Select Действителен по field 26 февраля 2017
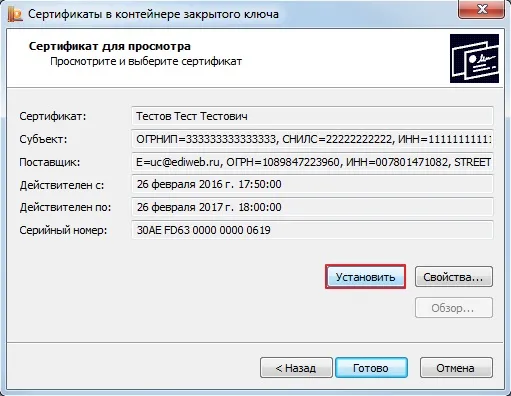This screenshot has width=511, height=396. pyautogui.click(x=312, y=207)
